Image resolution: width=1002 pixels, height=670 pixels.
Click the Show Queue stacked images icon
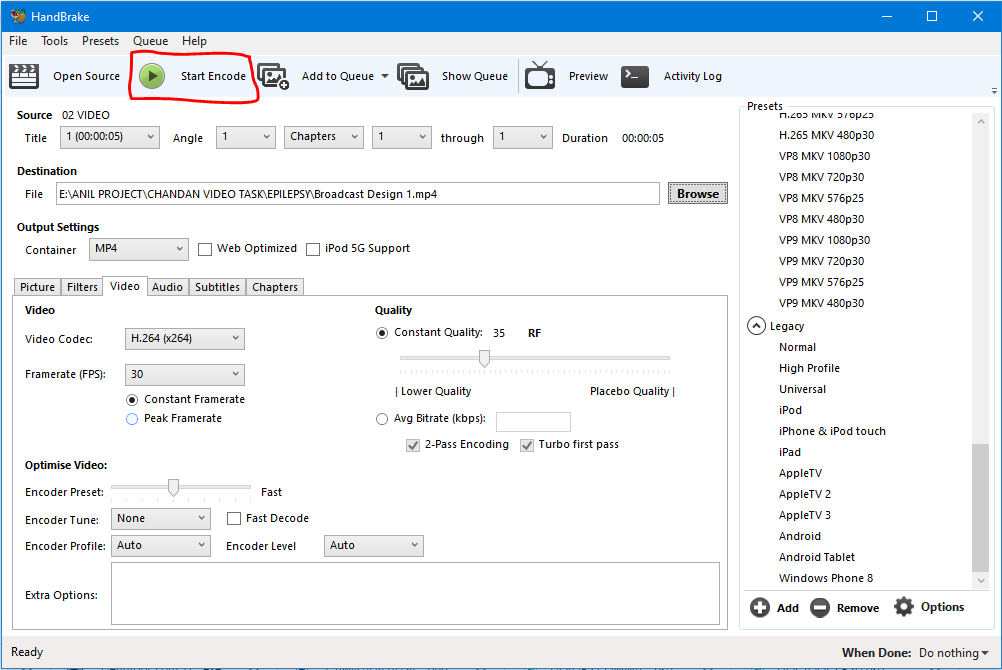413,76
